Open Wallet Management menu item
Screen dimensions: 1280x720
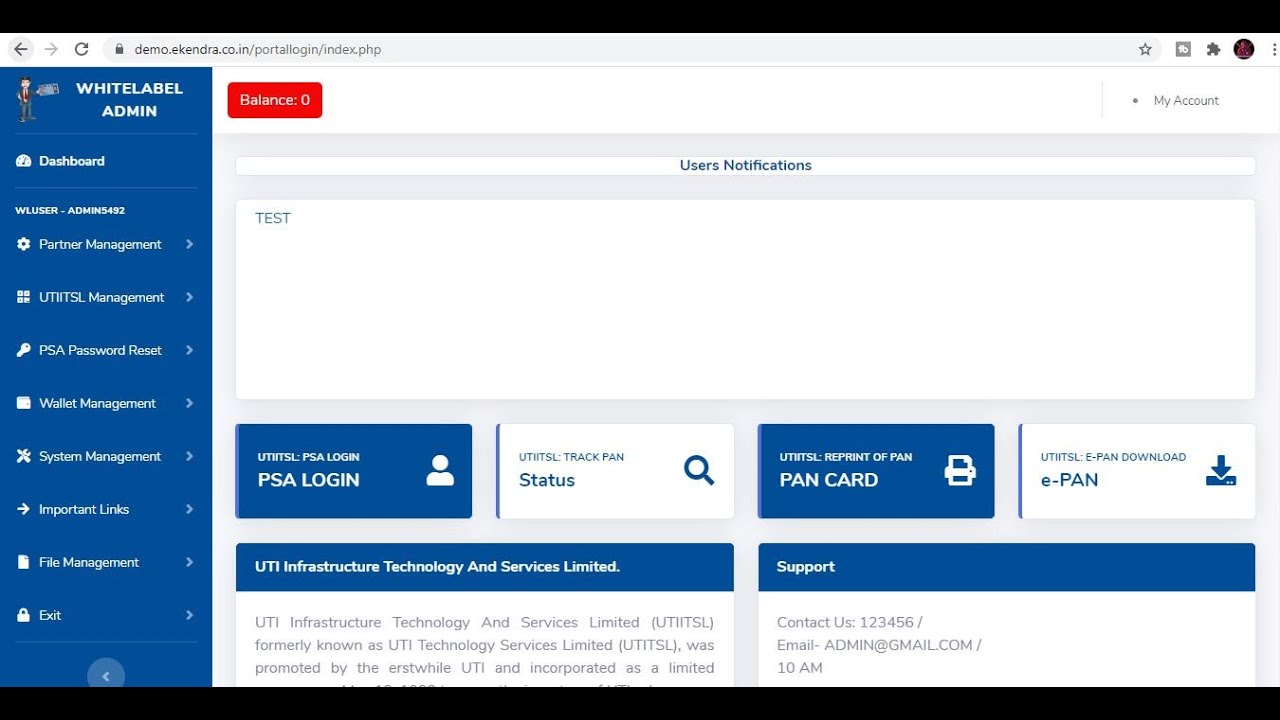tap(106, 403)
